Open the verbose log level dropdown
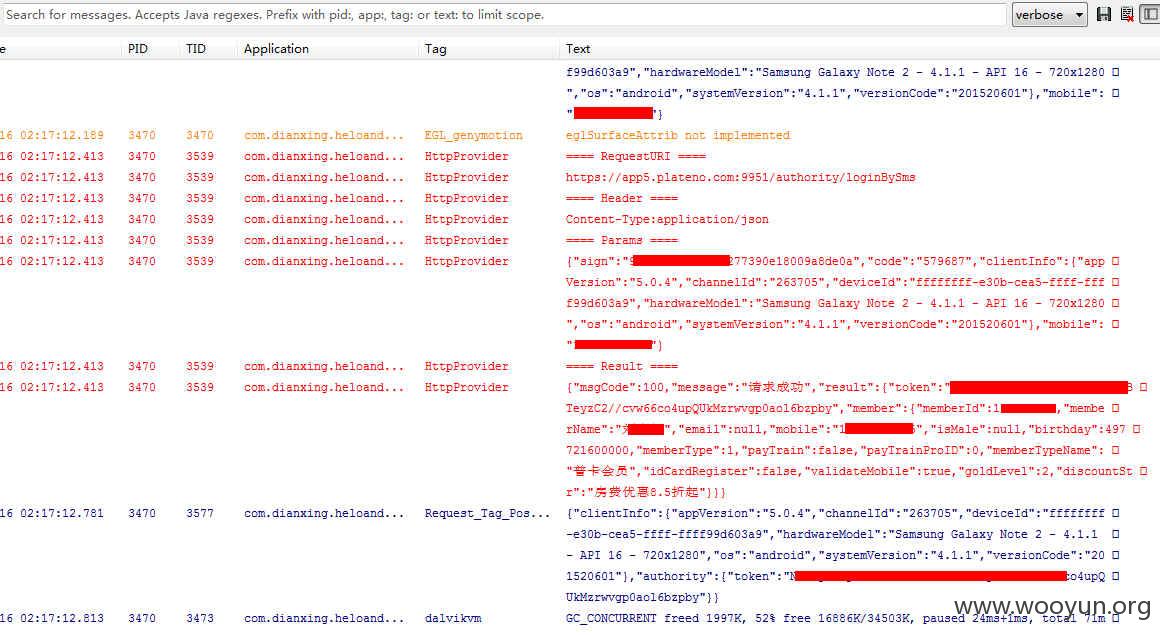This screenshot has height=635, width=1160. (x=1049, y=15)
